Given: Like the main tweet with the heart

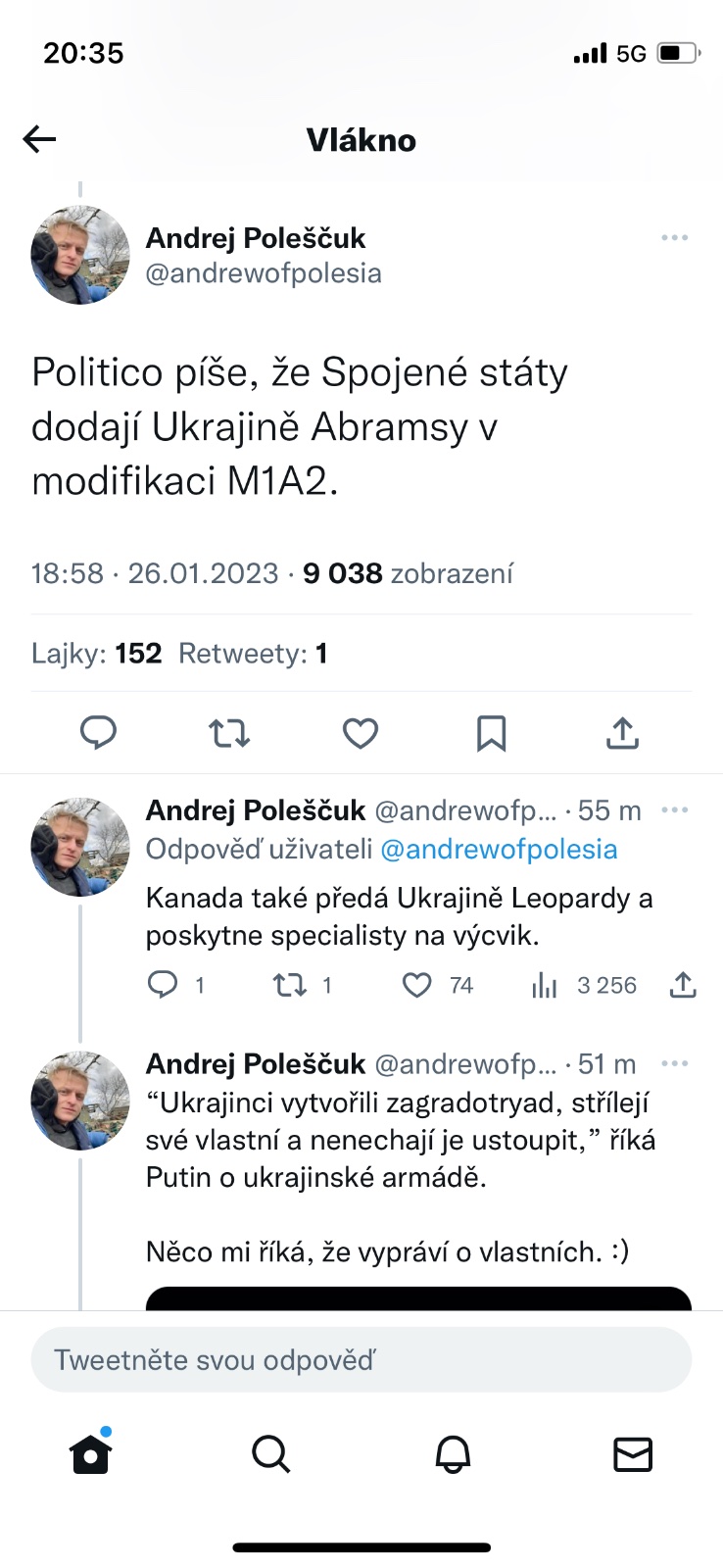Looking at the screenshot, I should [x=361, y=733].
